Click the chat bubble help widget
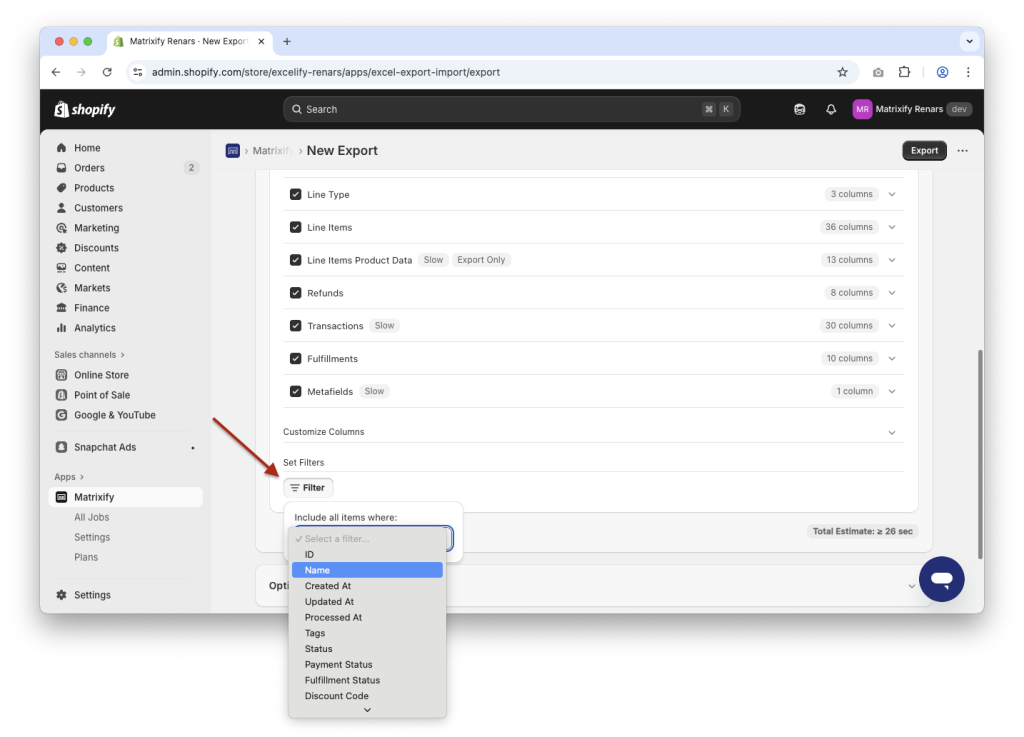 tap(941, 579)
